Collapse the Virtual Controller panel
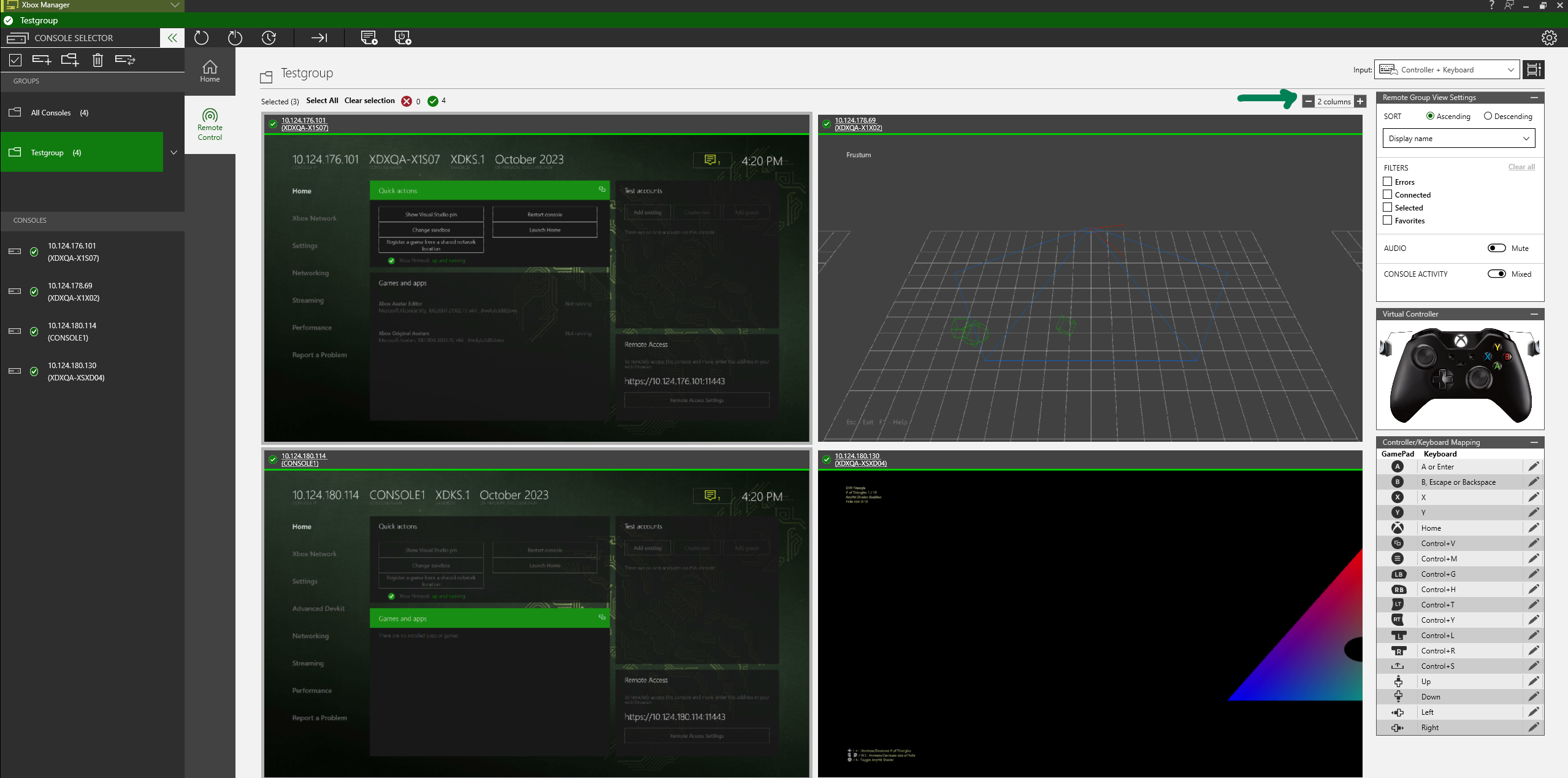The width and height of the screenshot is (1568, 778). 1534,314
